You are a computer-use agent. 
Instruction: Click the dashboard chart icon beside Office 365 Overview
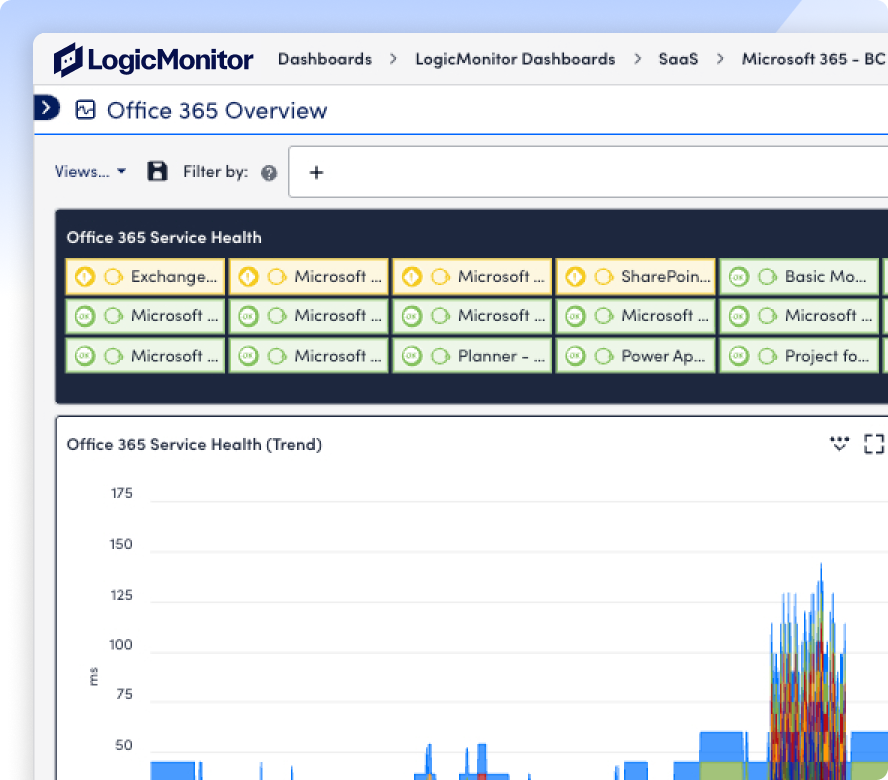pyautogui.click(x=86, y=109)
